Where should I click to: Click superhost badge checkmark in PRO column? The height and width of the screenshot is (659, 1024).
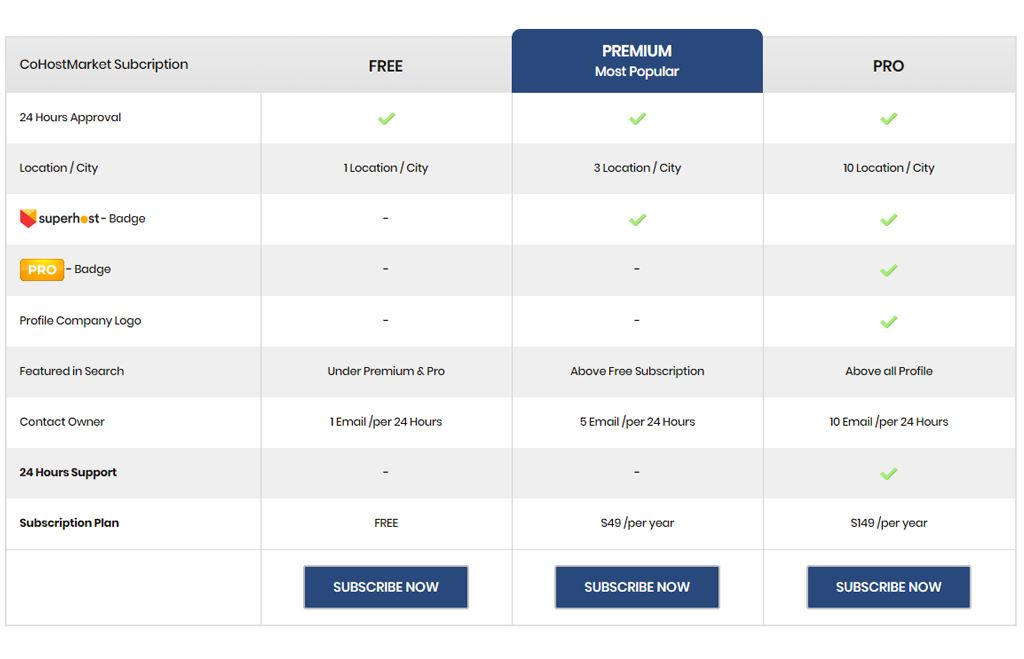tap(889, 219)
